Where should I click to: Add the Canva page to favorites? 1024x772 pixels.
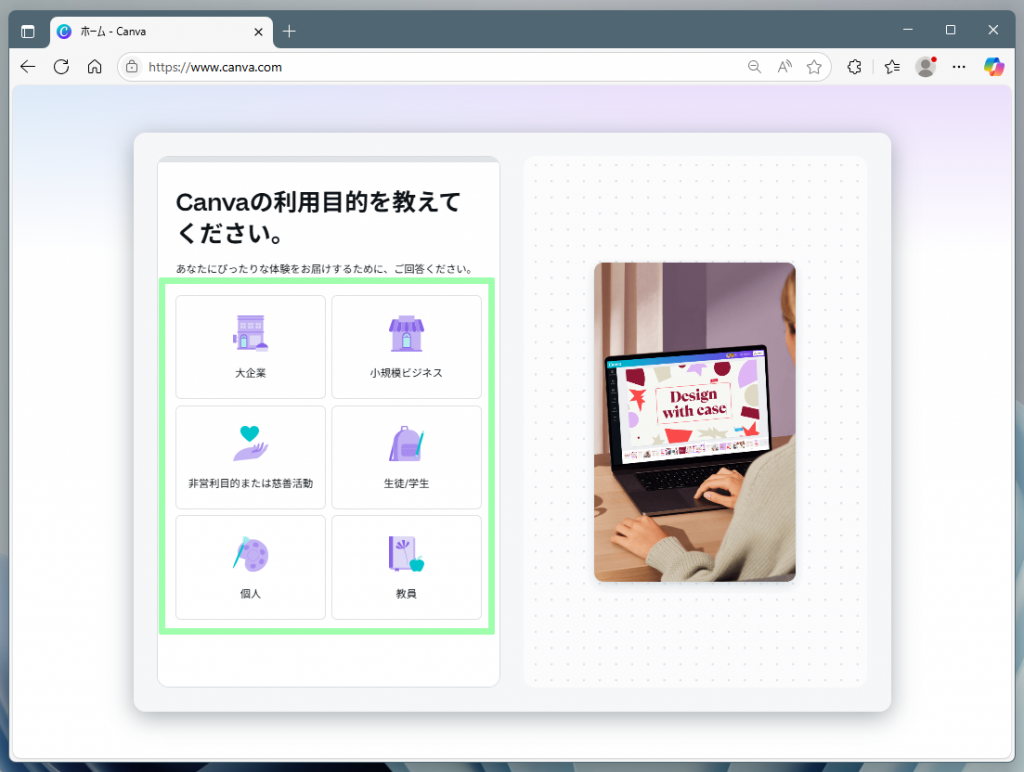[815, 67]
